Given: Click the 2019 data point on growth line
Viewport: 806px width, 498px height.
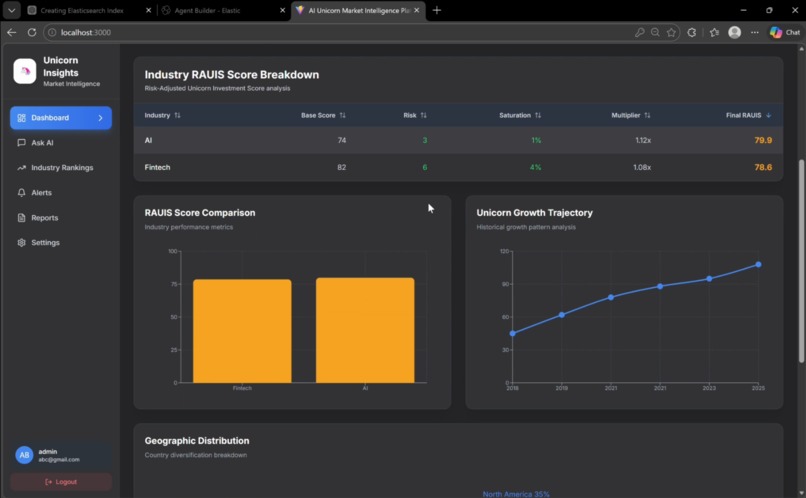Looking at the screenshot, I should (561, 315).
